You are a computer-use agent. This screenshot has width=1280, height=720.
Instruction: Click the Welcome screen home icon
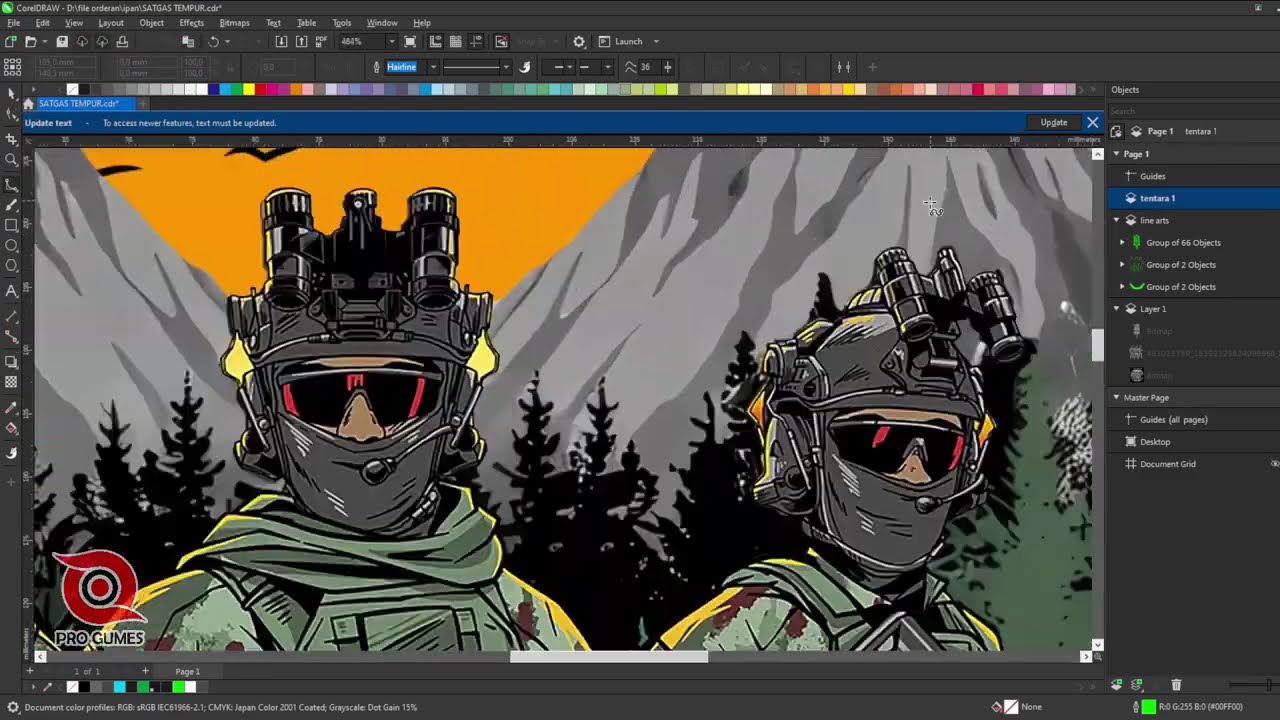(28, 104)
